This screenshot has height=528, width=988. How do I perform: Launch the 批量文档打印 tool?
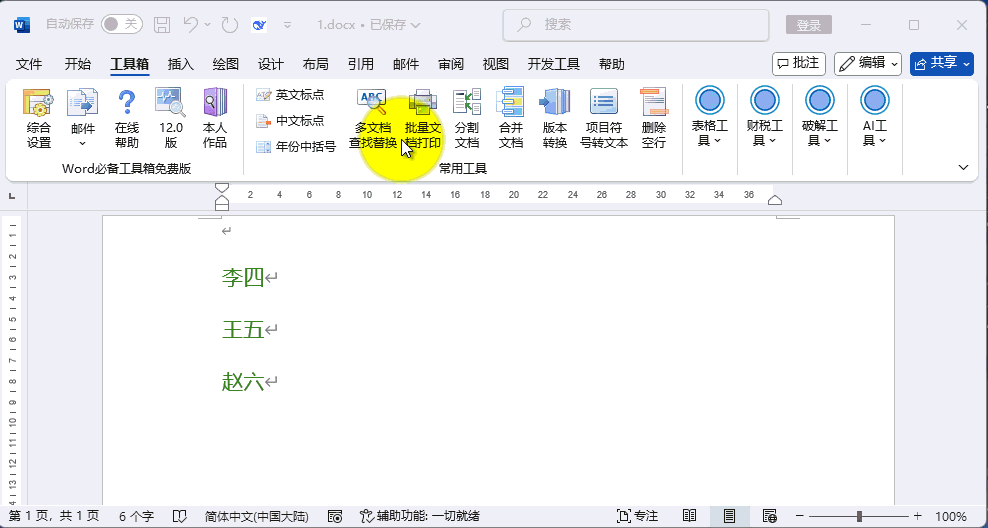(423, 118)
